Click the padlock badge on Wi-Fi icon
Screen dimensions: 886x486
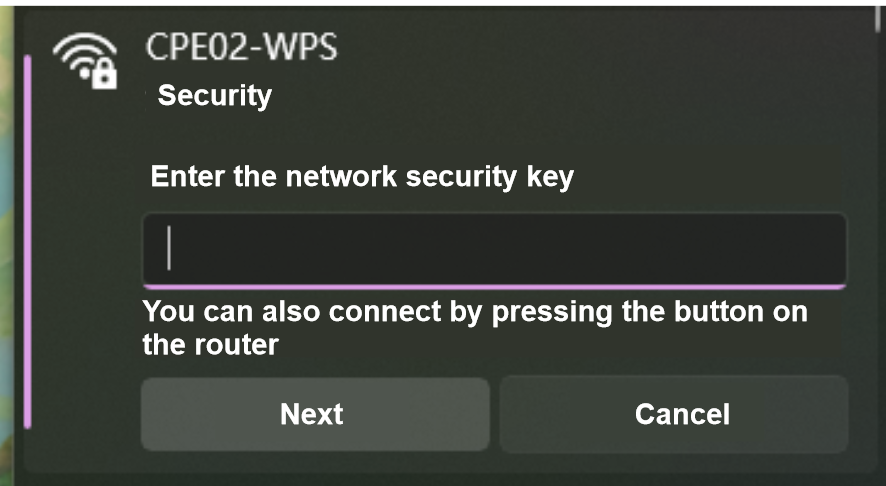pos(104,77)
